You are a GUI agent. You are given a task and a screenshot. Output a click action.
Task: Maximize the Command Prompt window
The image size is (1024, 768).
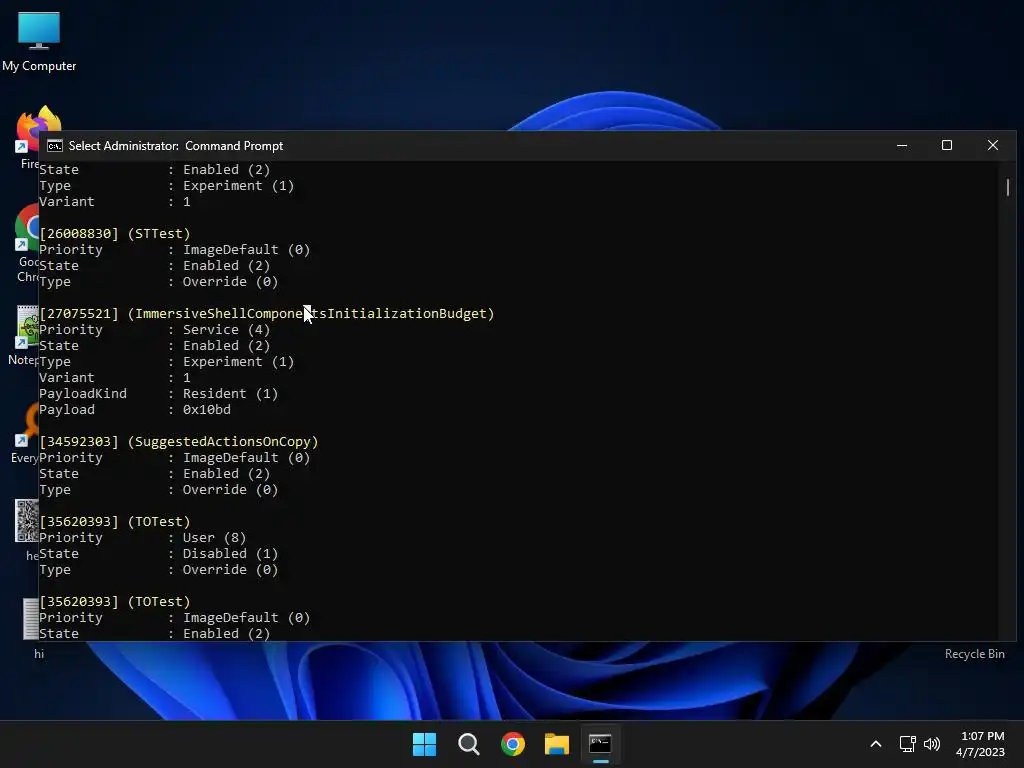[947, 146]
